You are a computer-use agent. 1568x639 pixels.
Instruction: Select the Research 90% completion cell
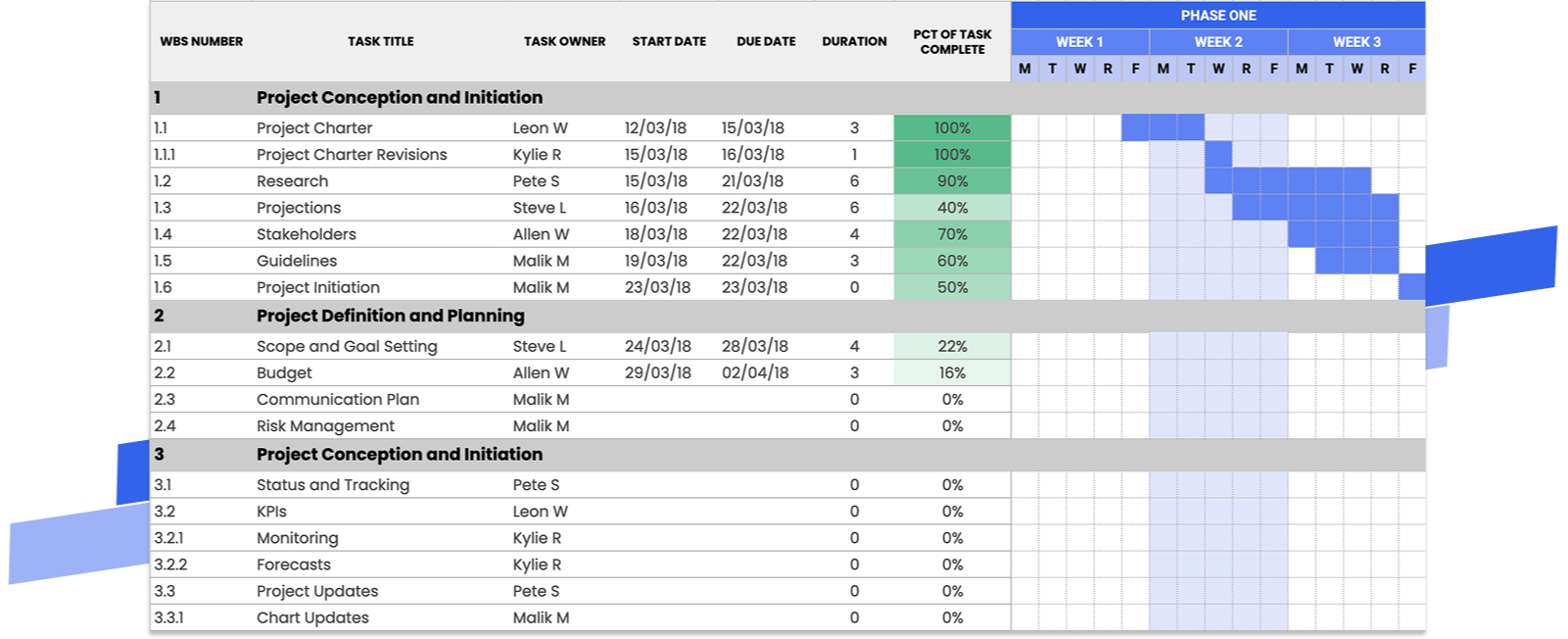(952, 181)
